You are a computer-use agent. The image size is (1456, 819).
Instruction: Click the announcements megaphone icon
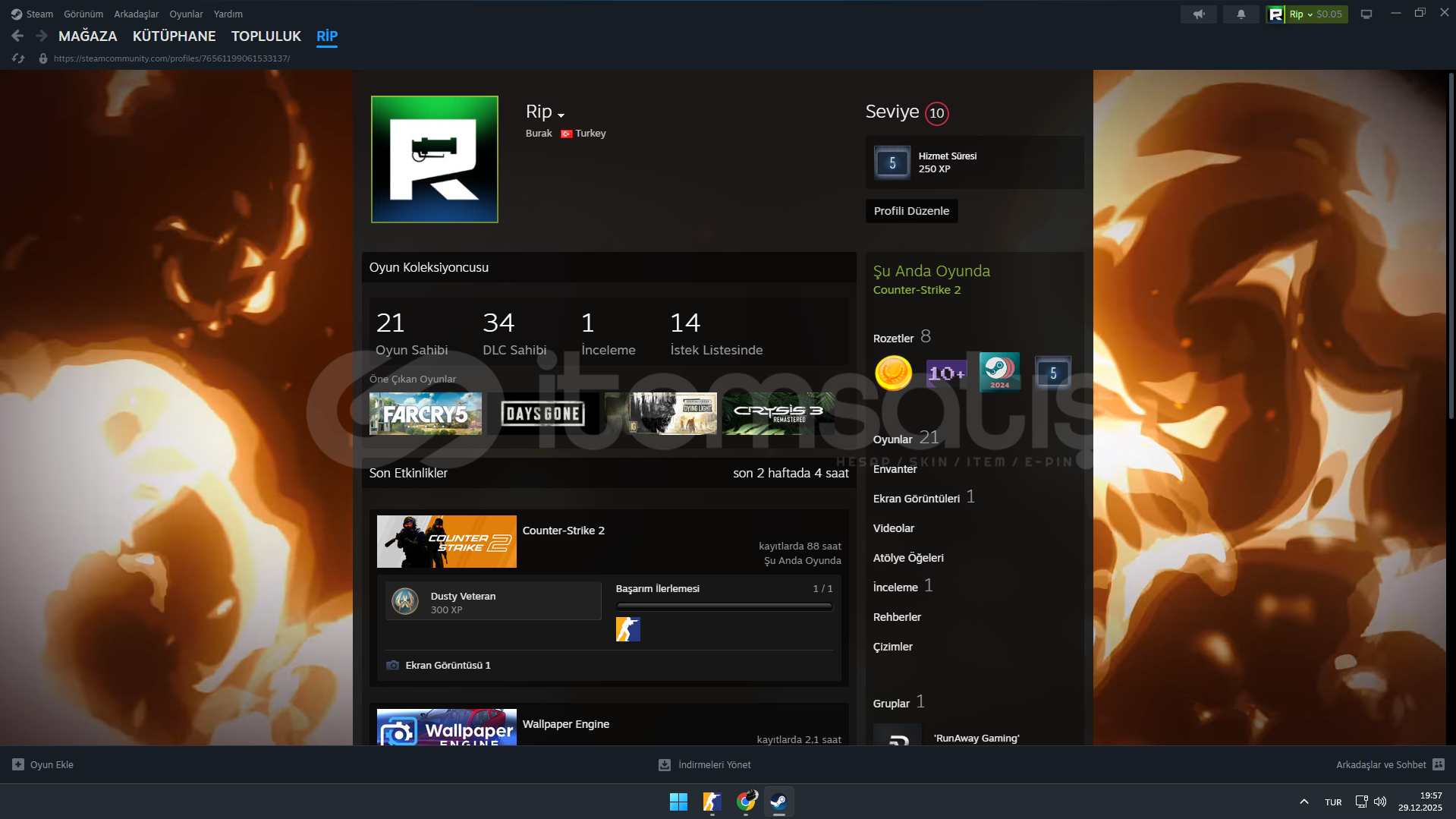[x=1198, y=14]
